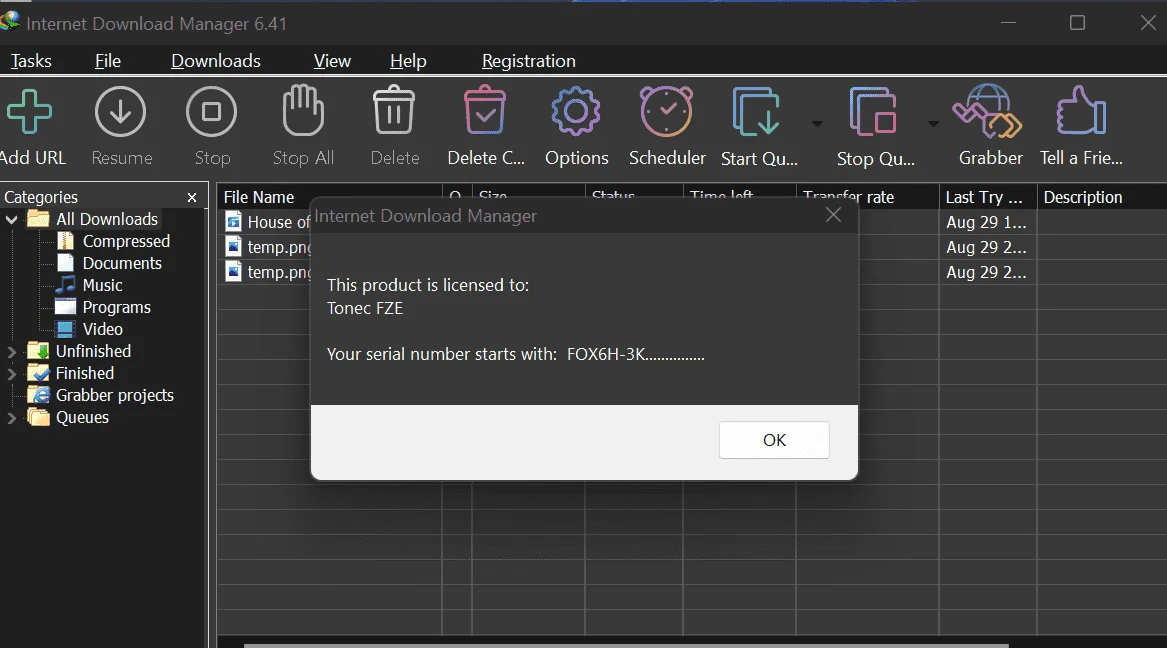This screenshot has width=1167, height=648.
Task: Expand the Unfinished category node
Action: 12,351
